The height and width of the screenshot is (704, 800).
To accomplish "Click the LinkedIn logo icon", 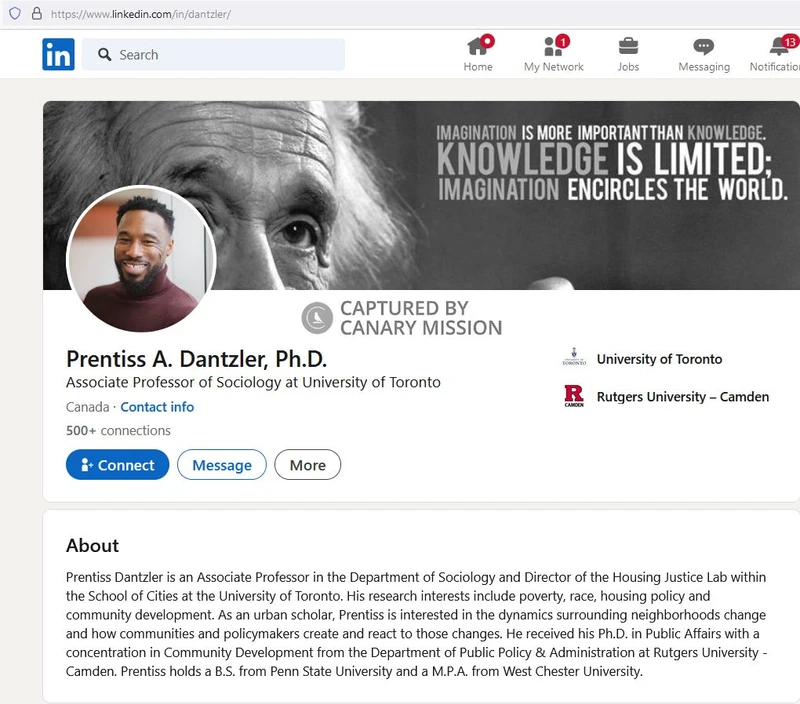I will [58, 54].
